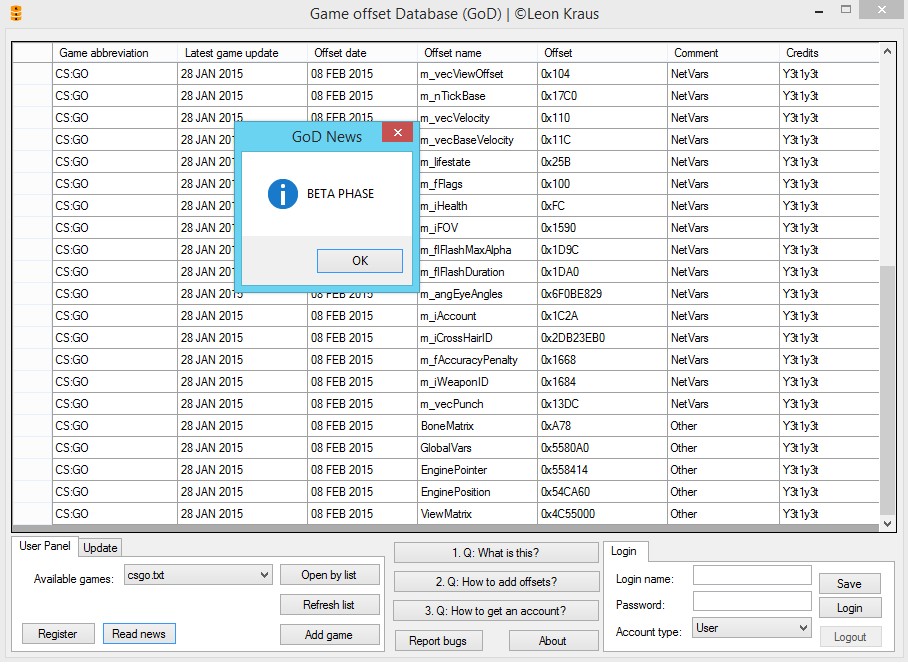Select the m_vecBaseVelocity cell

tap(477, 140)
